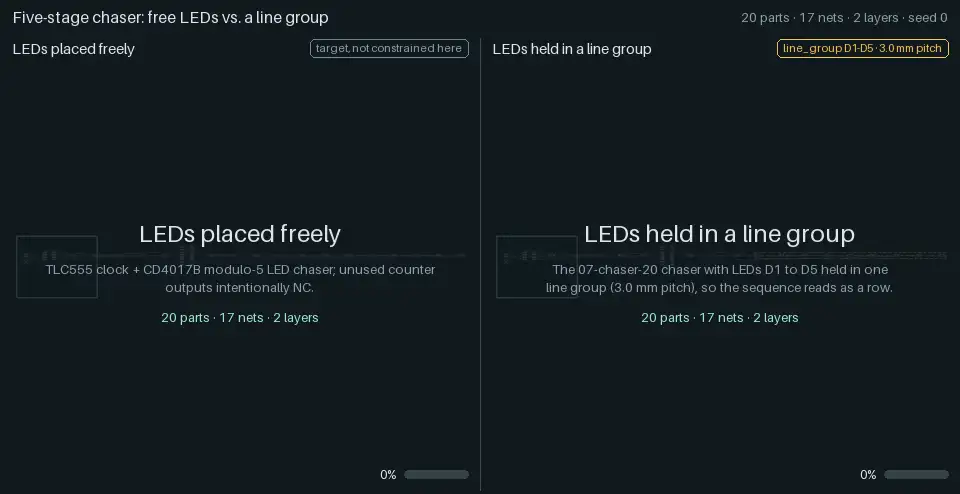Click the right panel '20 parts · 17 nets · 2 layers' line
The image size is (960, 494).
click(x=719, y=318)
